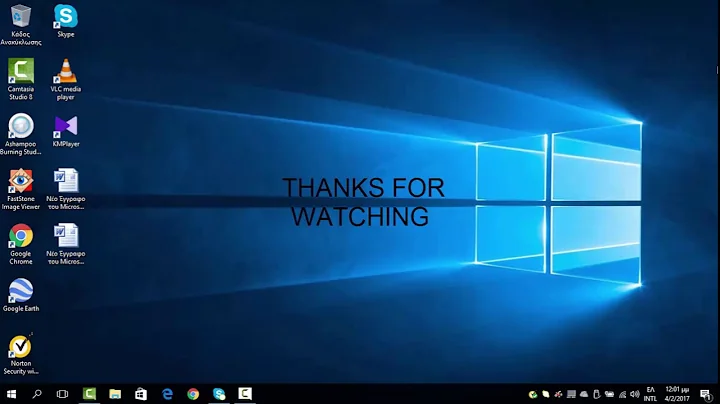Select the Google Chrome desktop shortcut
The height and width of the screenshot is (404, 720).
click(x=21, y=244)
